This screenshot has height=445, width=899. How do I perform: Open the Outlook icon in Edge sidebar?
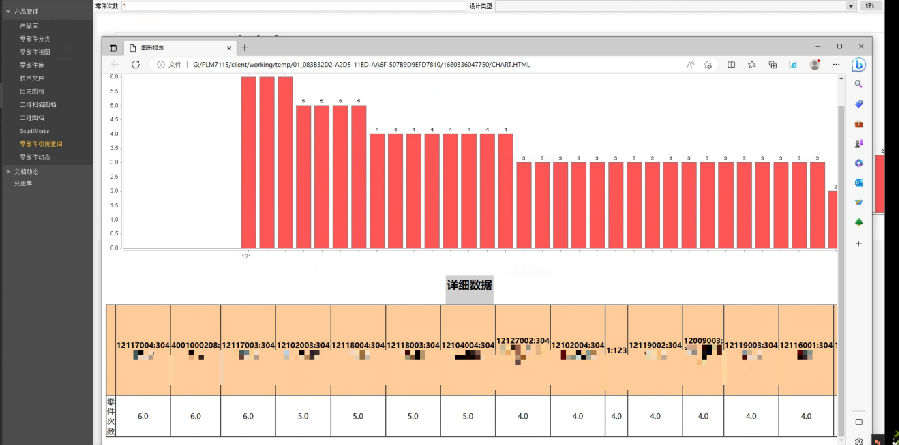point(858,182)
